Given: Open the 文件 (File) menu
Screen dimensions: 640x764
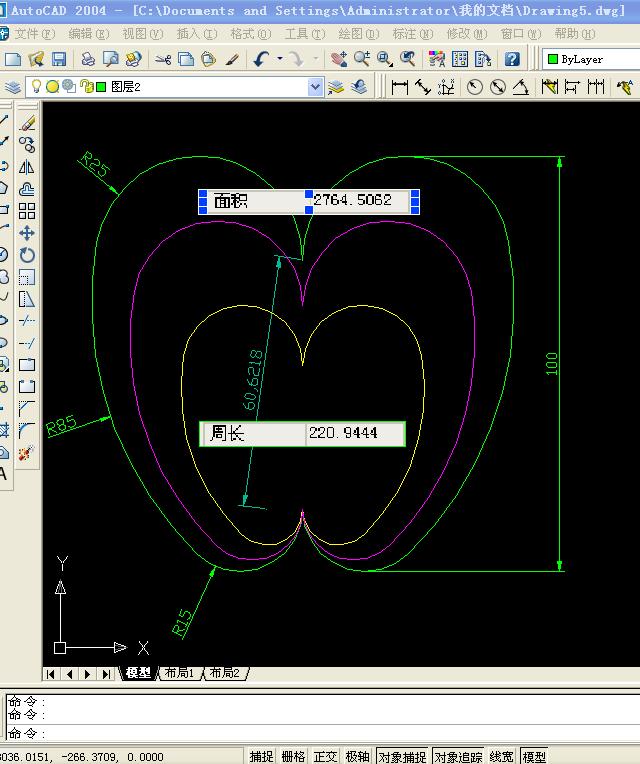Looking at the screenshot, I should coord(34,34).
